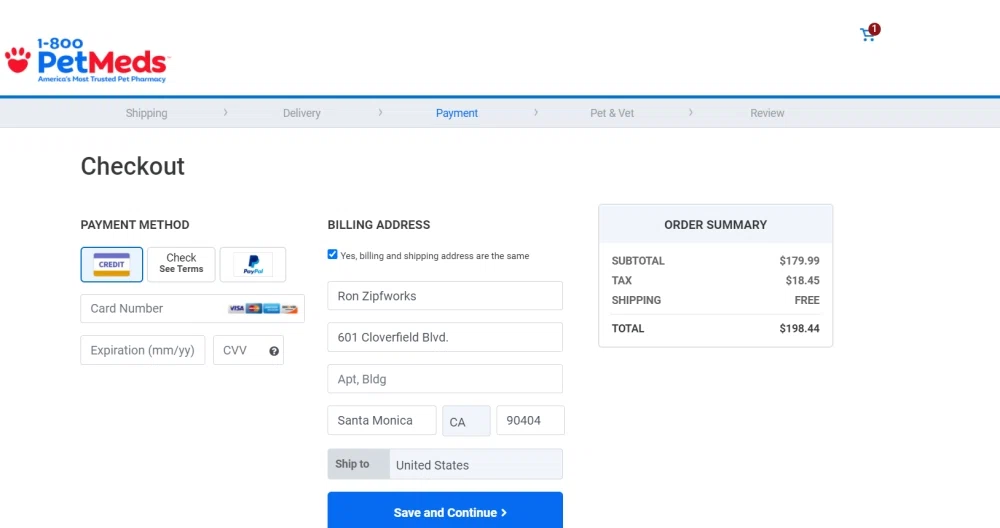The height and width of the screenshot is (528, 1000).
Task: Edit the 90404 zip code field
Action: 530,421
